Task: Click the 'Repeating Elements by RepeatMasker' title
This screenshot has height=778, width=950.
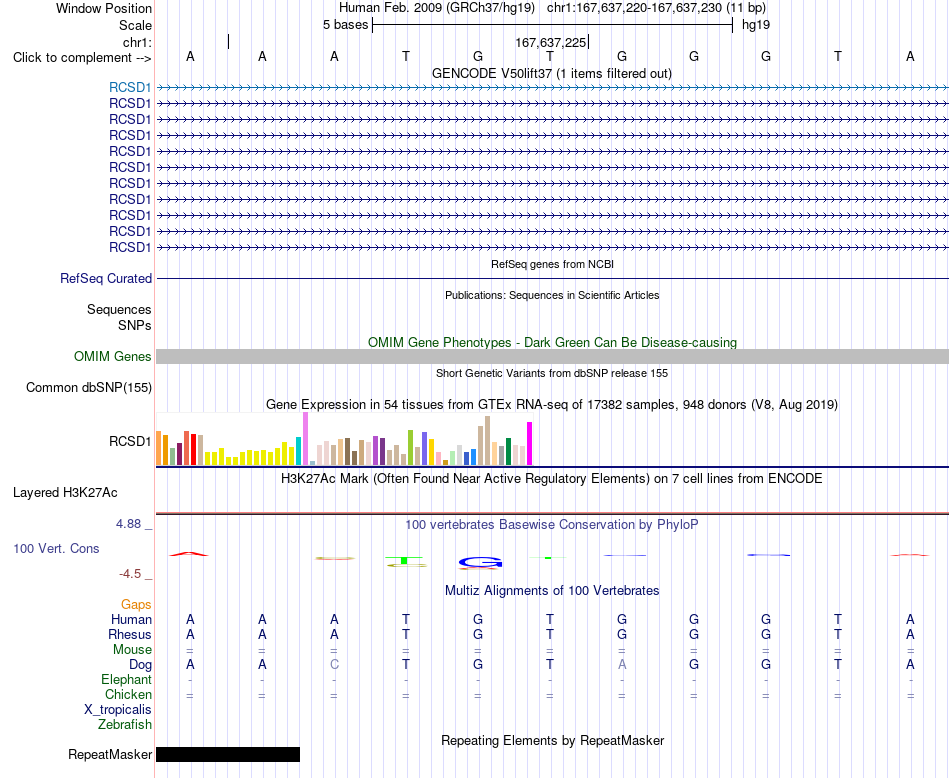Action: [552, 740]
